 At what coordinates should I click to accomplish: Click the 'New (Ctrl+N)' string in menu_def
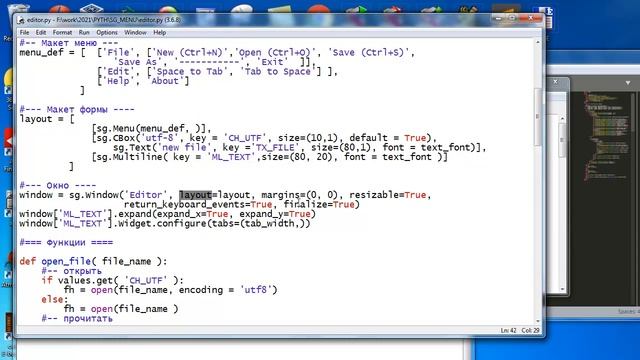tap(190, 53)
